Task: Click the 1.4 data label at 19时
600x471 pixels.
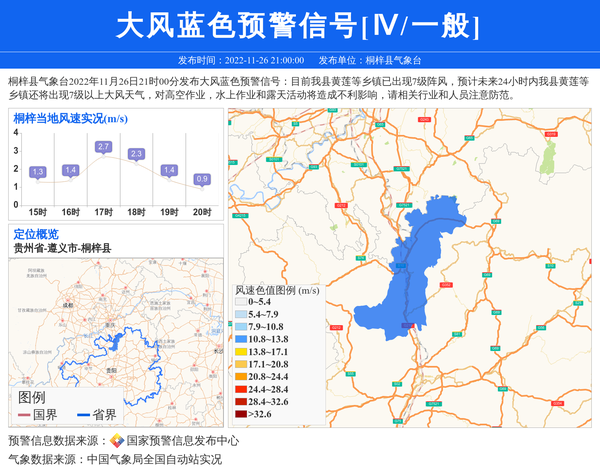Action: click(169, 170)
